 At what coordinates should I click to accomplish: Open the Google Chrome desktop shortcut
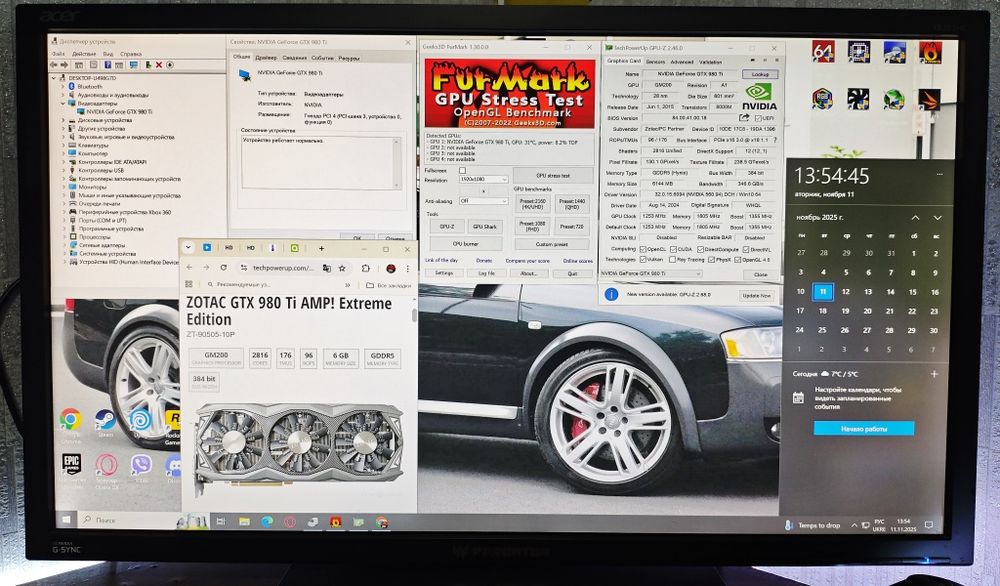[x=71, y=420]
